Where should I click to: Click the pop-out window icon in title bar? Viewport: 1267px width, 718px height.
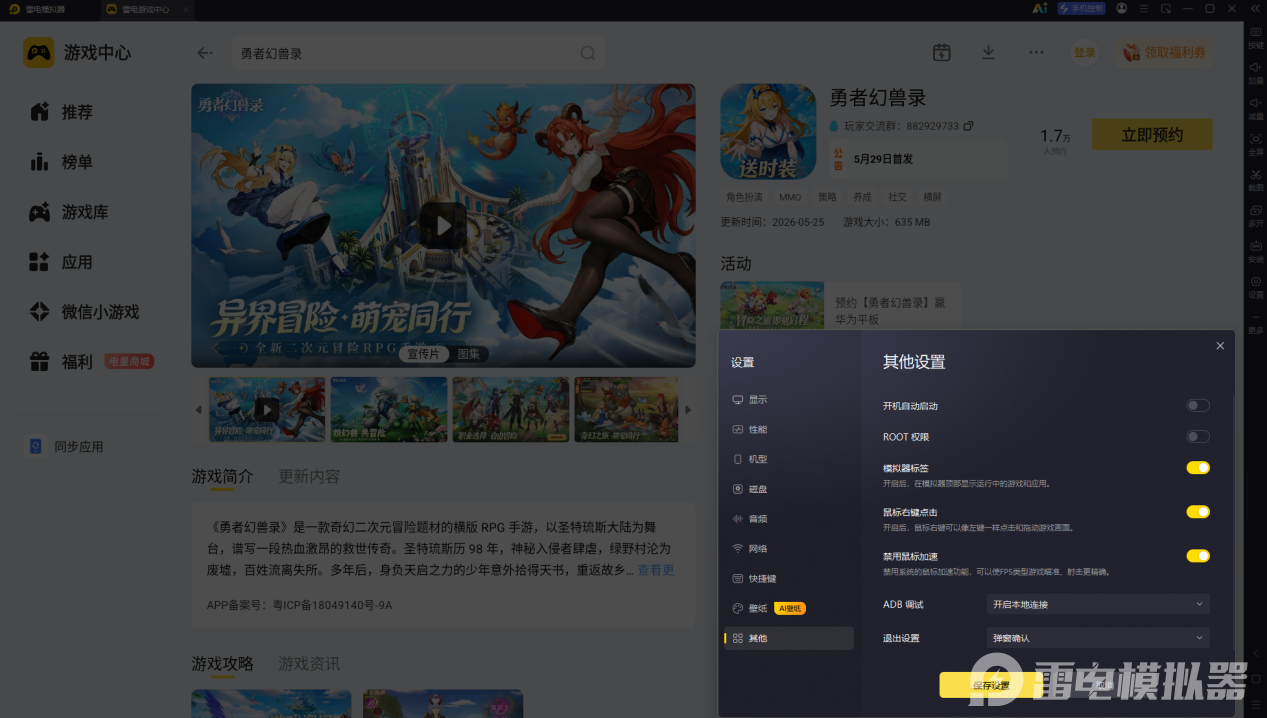(1165, 8)
